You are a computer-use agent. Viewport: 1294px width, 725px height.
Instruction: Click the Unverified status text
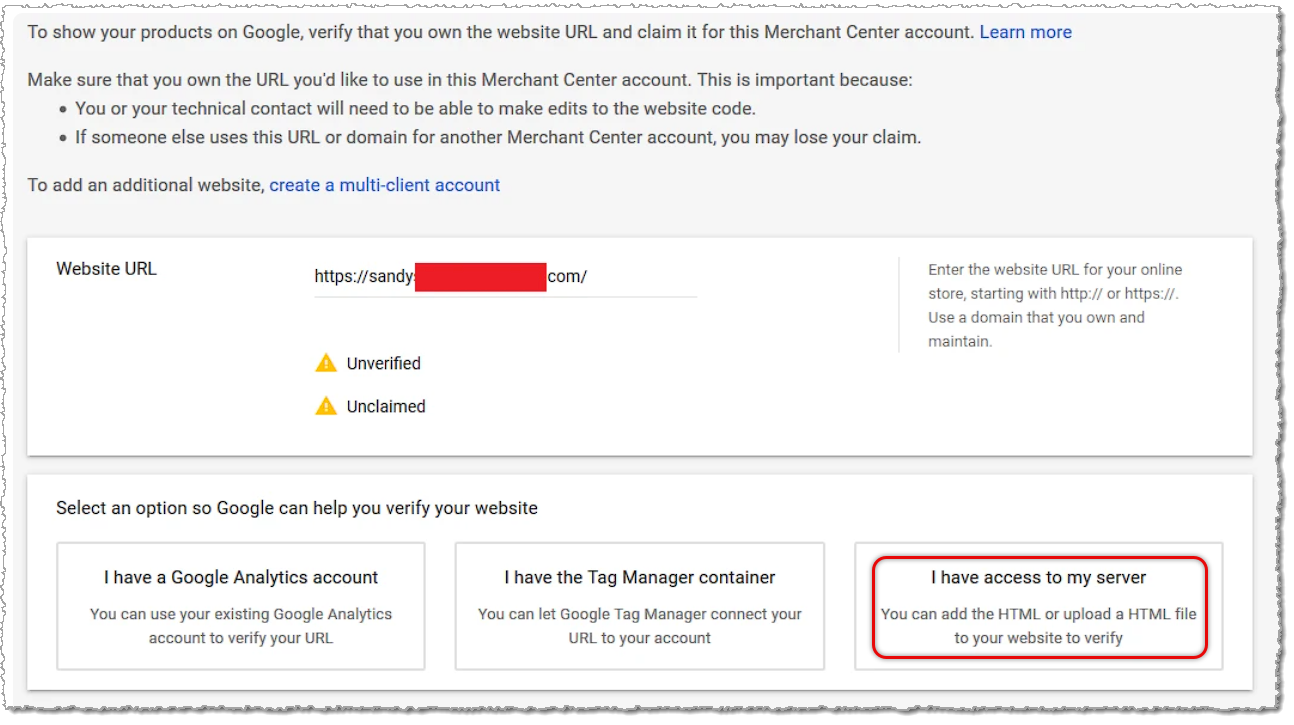[384, 363]
